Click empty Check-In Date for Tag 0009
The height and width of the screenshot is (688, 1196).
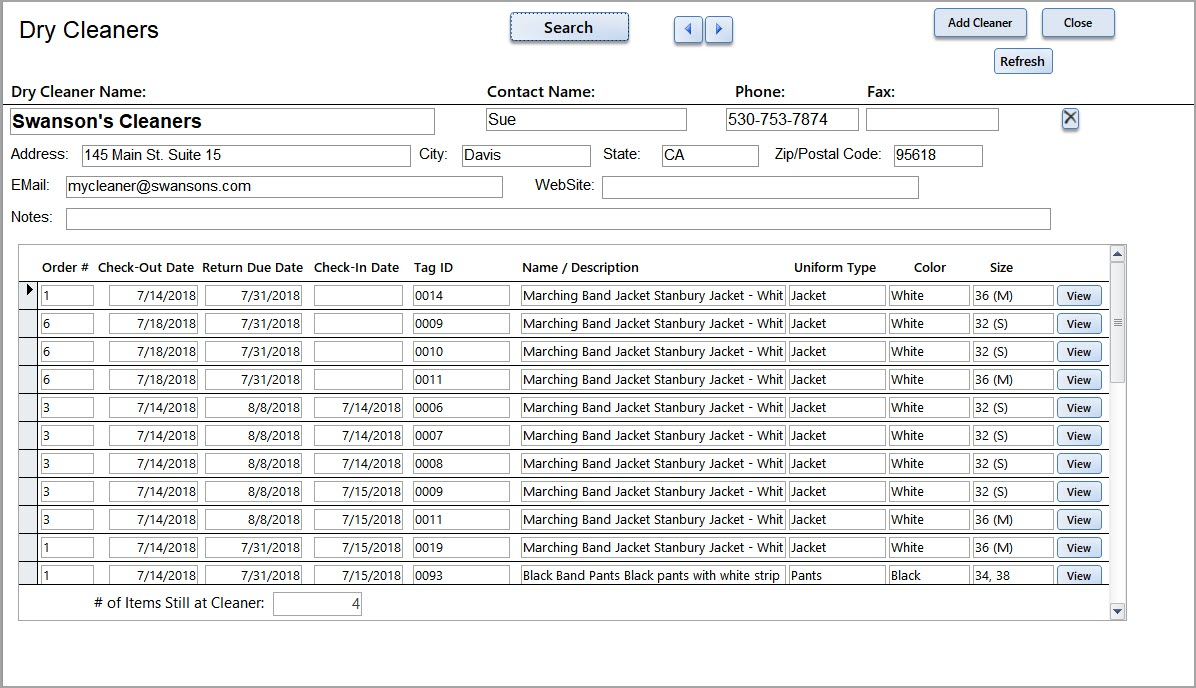pyautogui.click(x=357, y=324)
